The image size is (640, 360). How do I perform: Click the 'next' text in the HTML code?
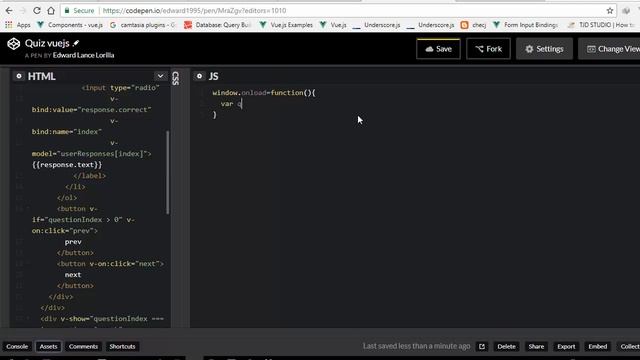point(73,275)
